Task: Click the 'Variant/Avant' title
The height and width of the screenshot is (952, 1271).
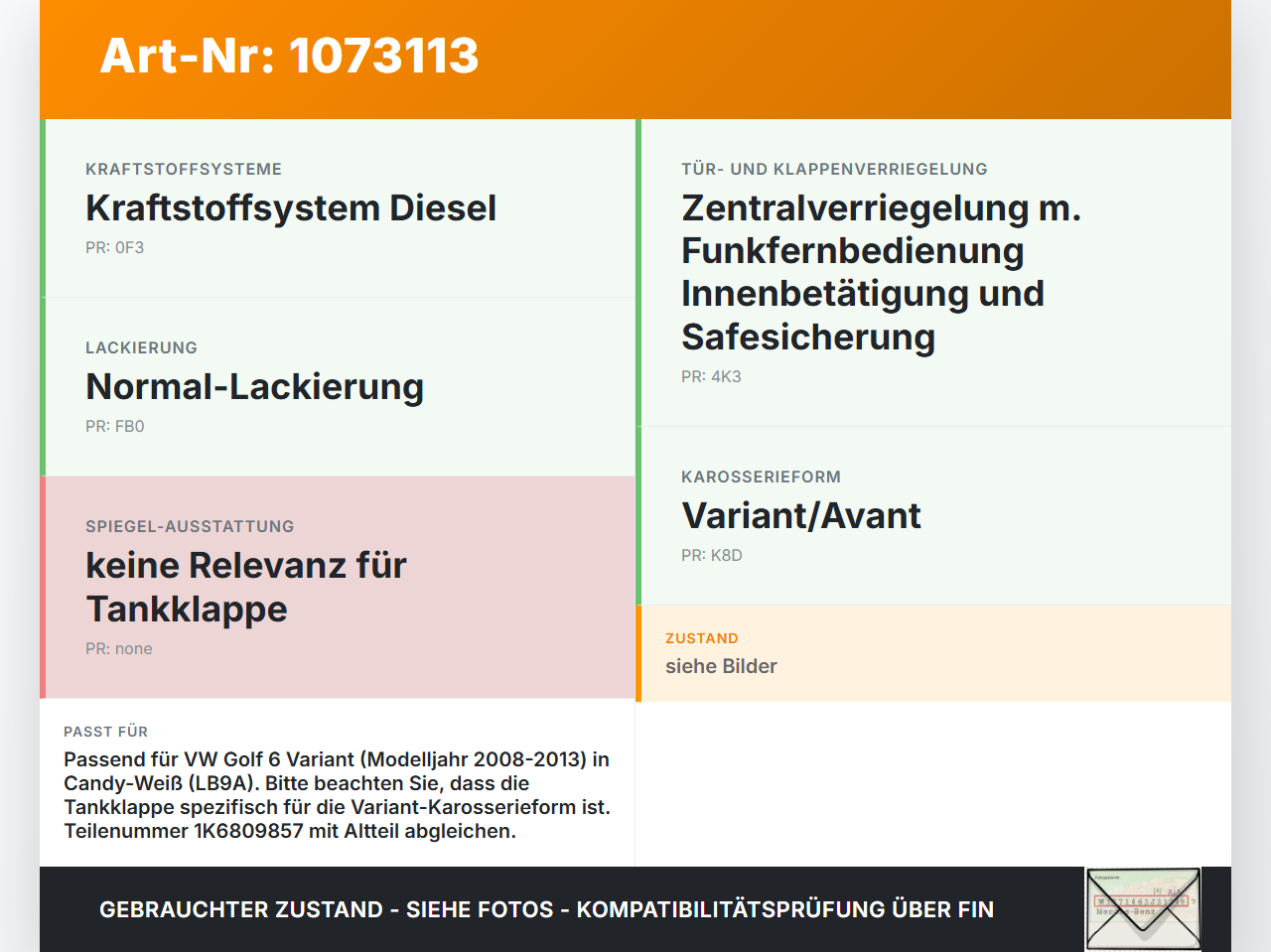Action: tap(801, 516)
